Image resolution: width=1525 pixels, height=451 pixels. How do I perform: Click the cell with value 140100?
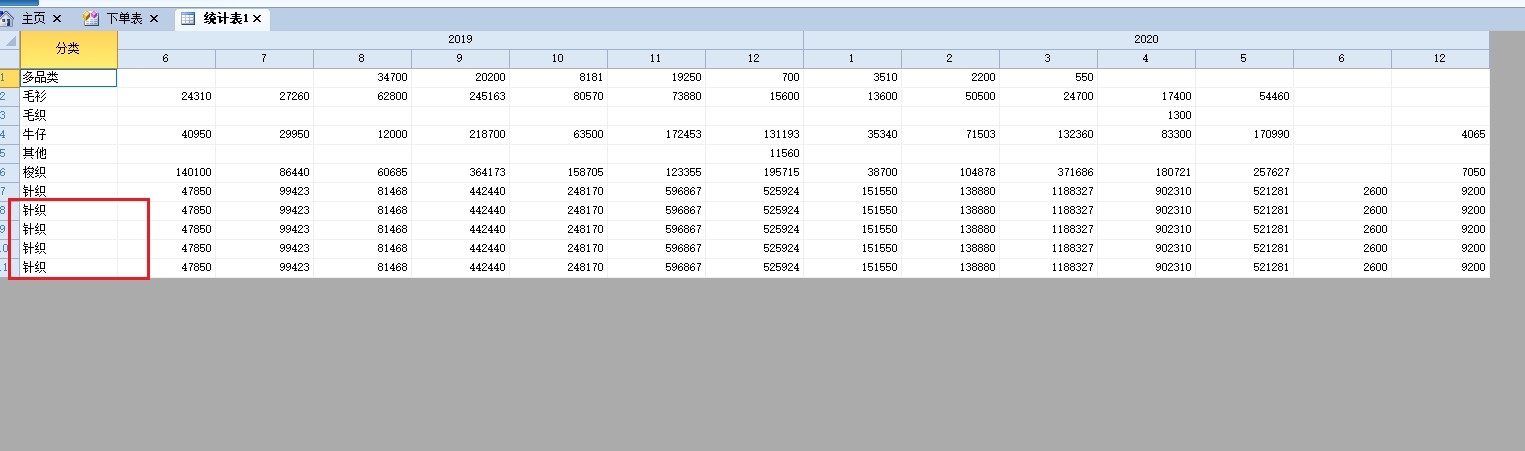click(166, 172)
